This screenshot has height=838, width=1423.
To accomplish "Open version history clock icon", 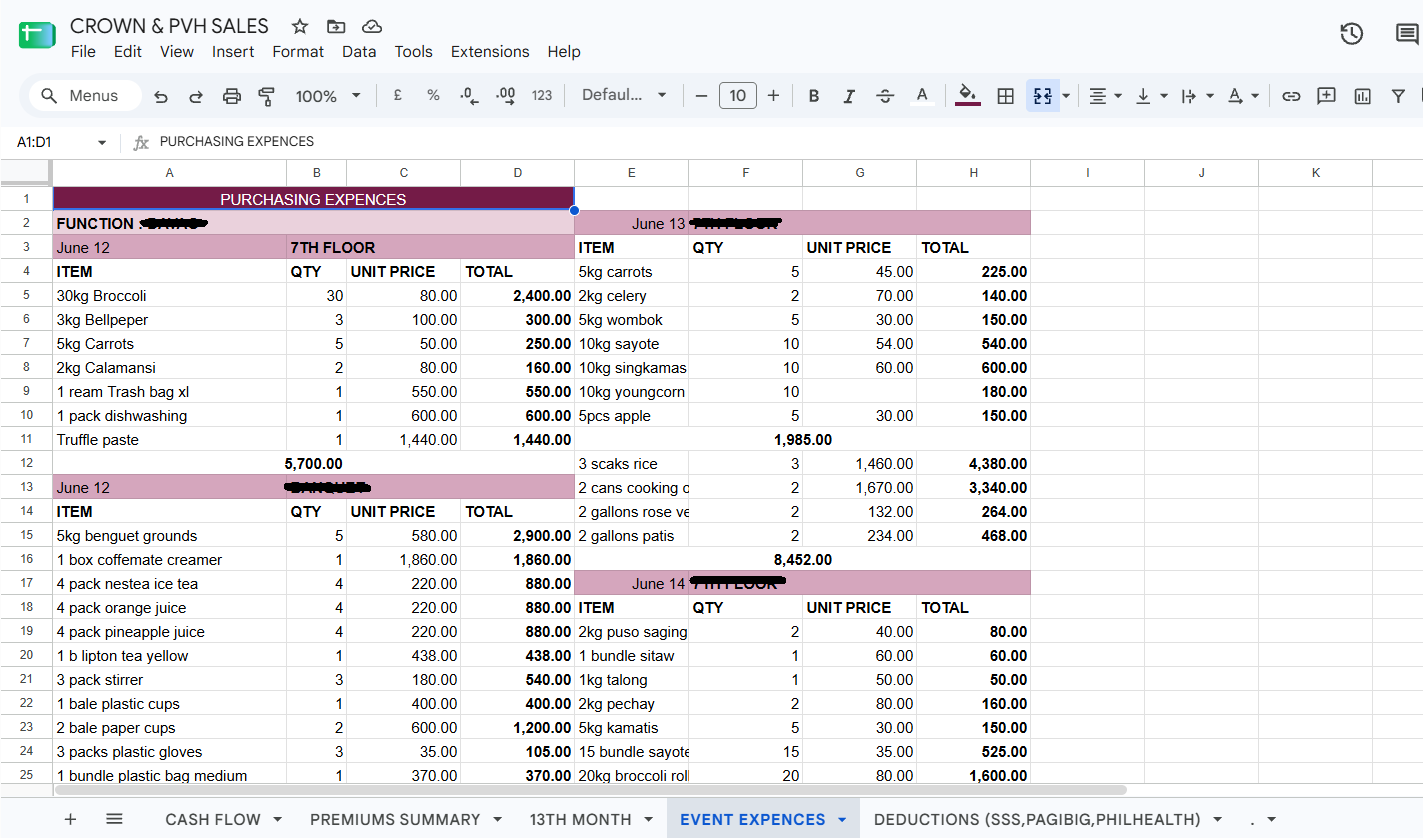I will [1351, 34].
